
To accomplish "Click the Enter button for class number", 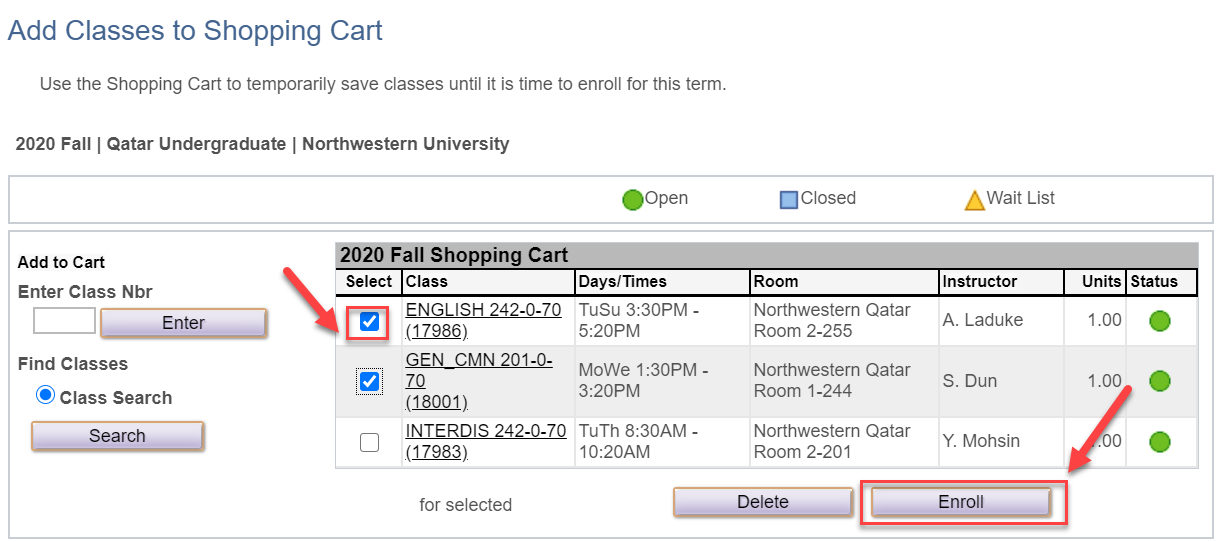I will click(183, 323).
